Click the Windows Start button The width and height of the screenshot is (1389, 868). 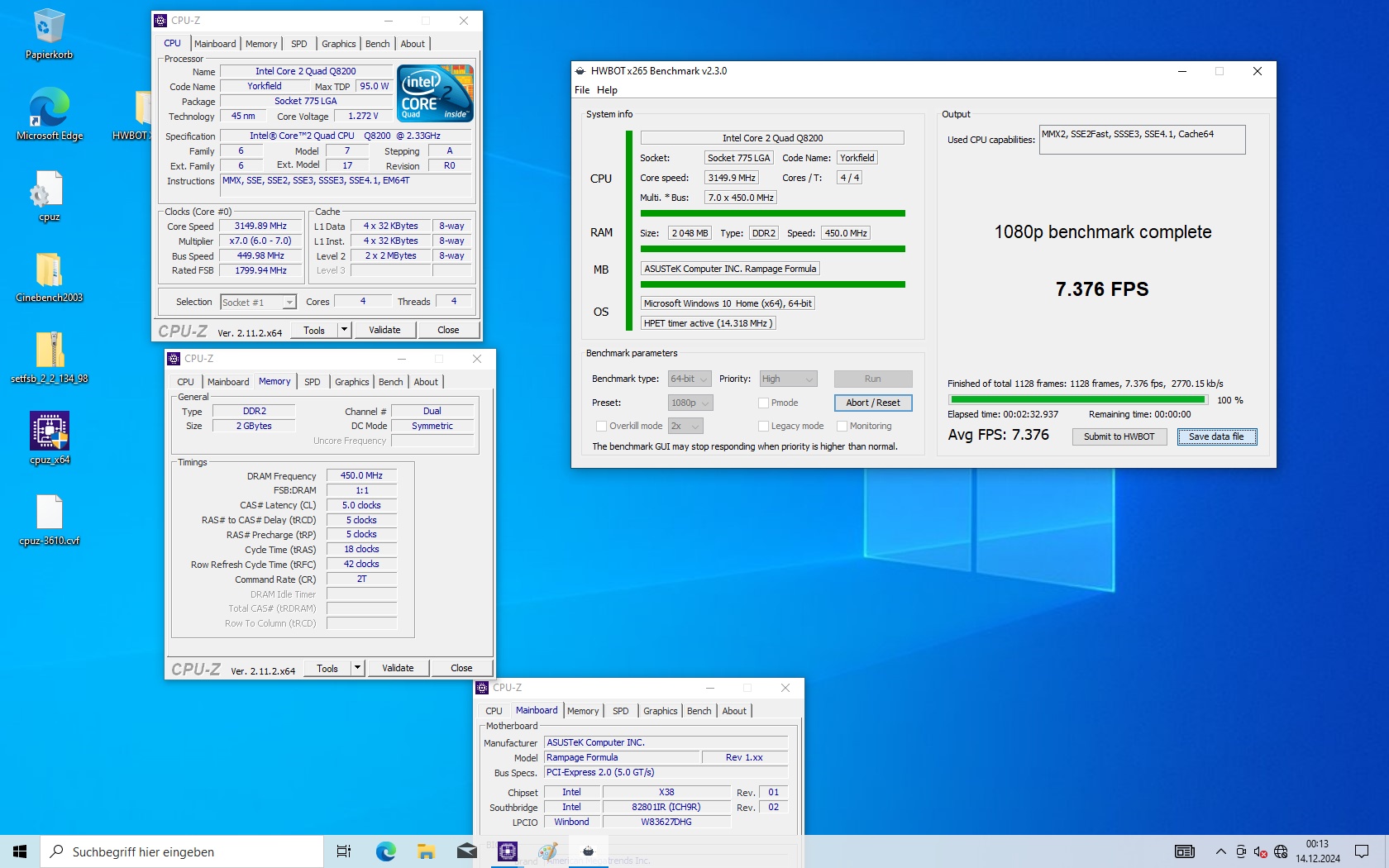(x=20, y=851)
